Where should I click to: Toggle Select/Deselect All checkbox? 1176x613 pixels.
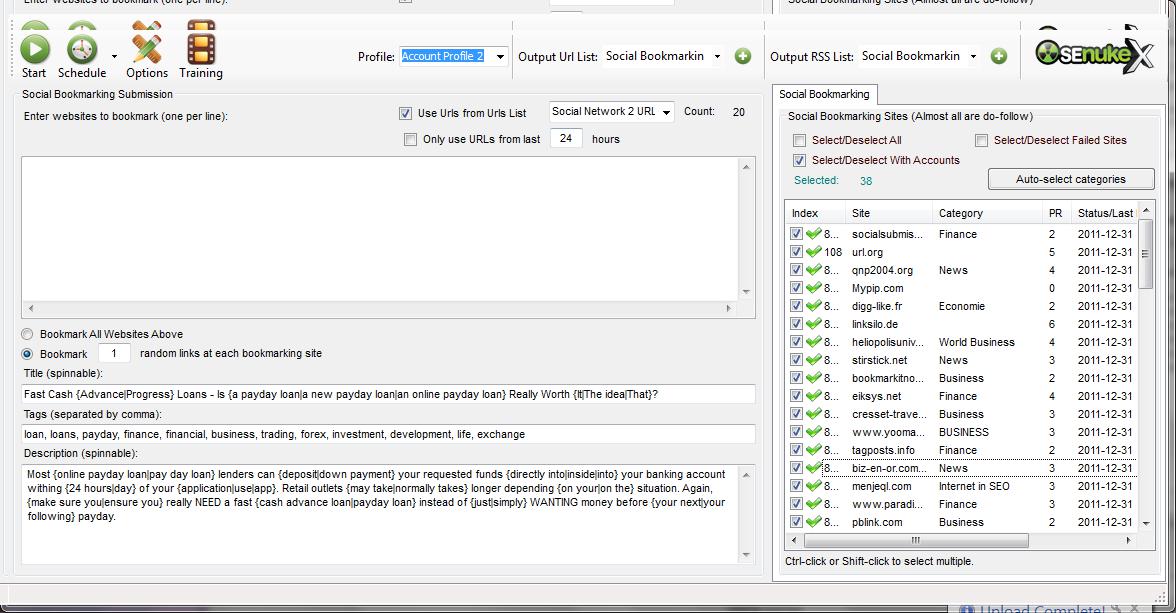[800, 140]
